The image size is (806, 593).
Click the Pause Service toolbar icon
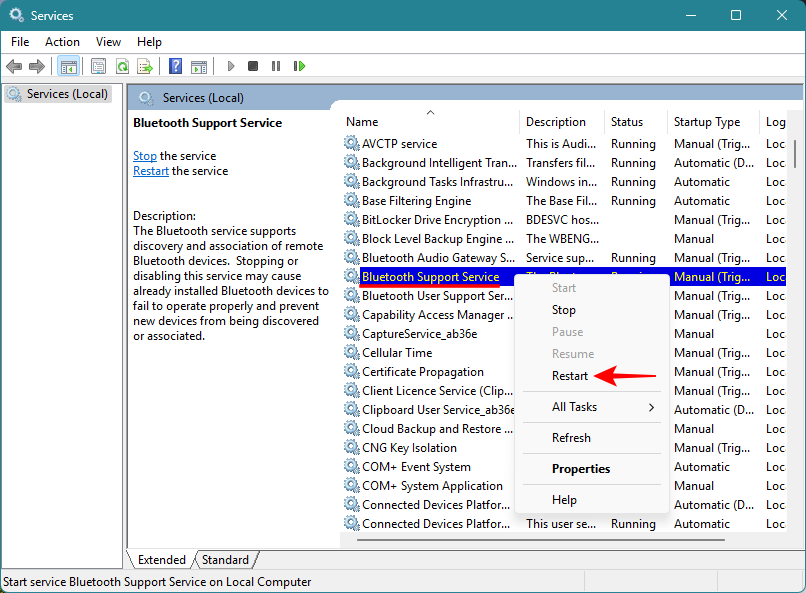276,66
